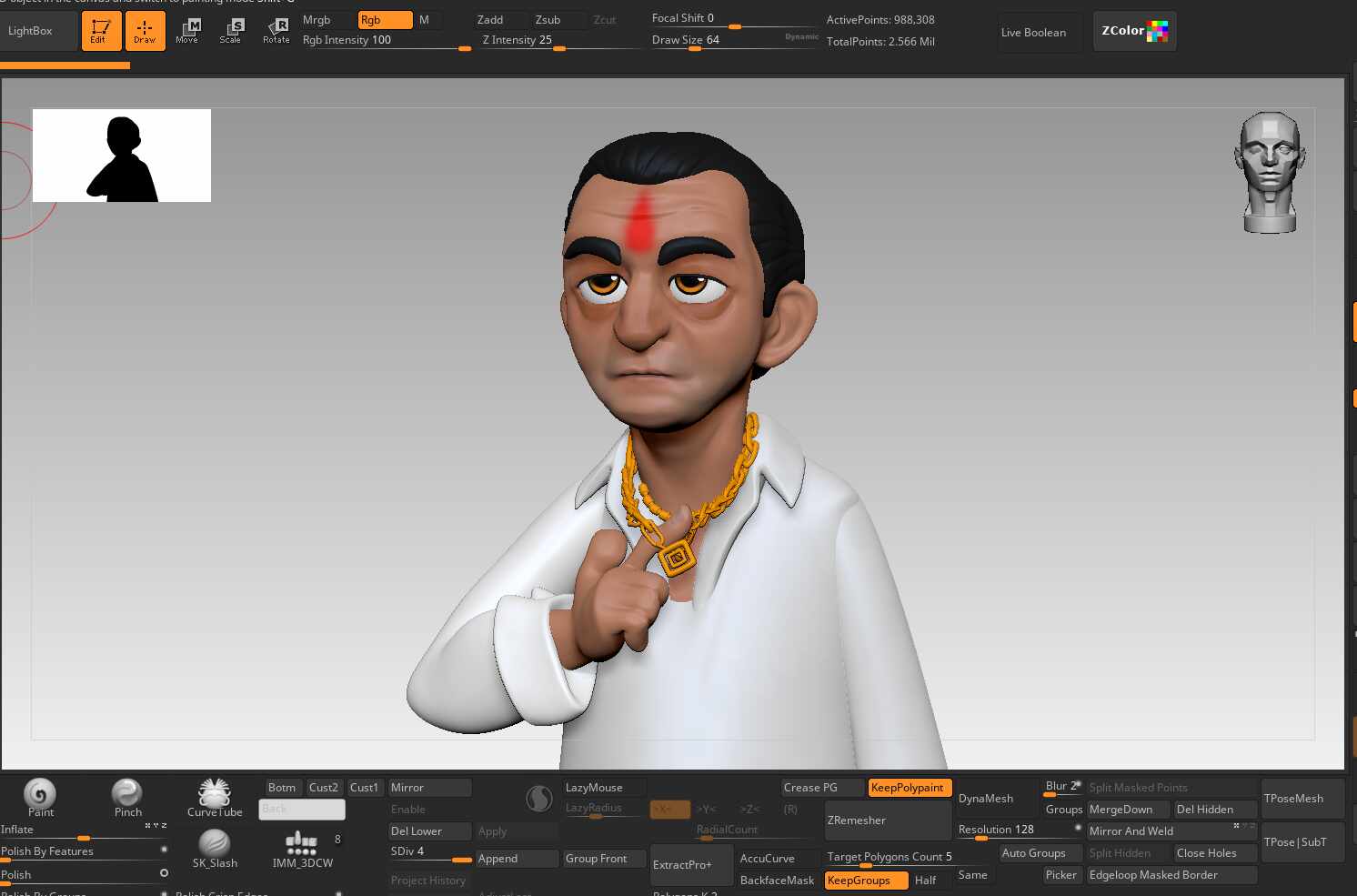
Task: Click Del Hidden button
Action: pos(1215,810)
